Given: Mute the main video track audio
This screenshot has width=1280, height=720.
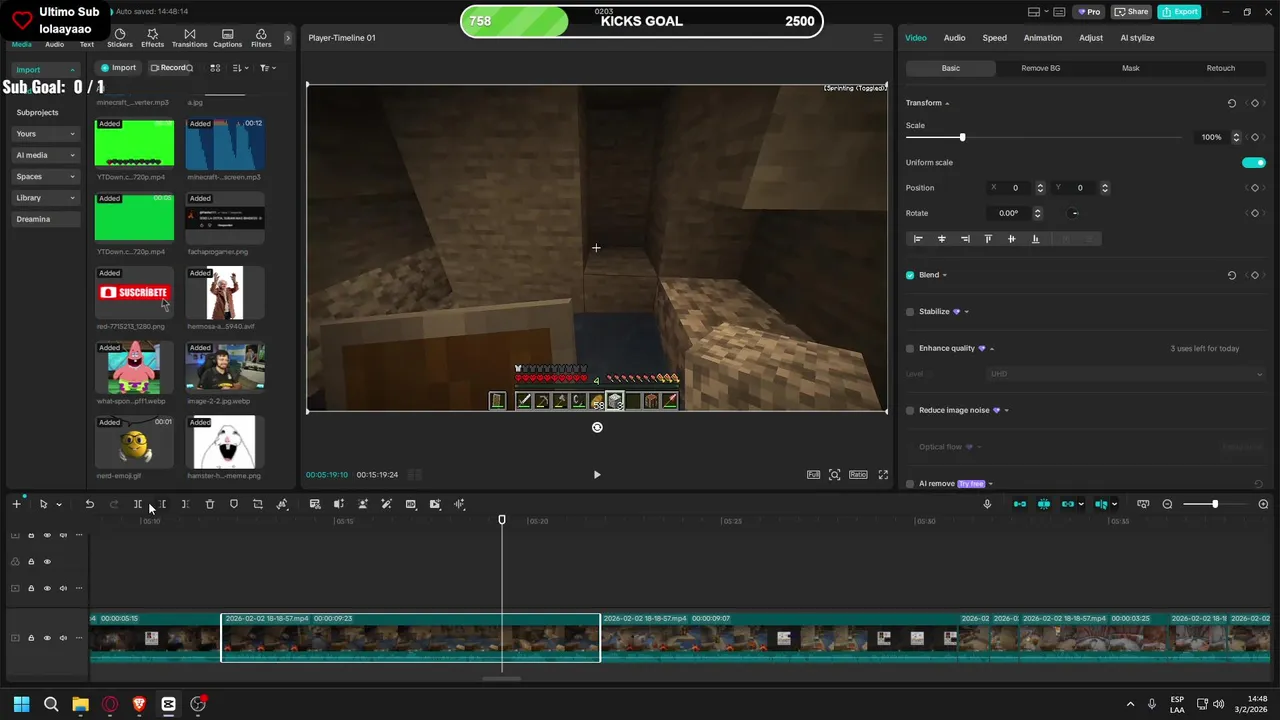Looking at the screenshot, I should [x=63, y=638].
